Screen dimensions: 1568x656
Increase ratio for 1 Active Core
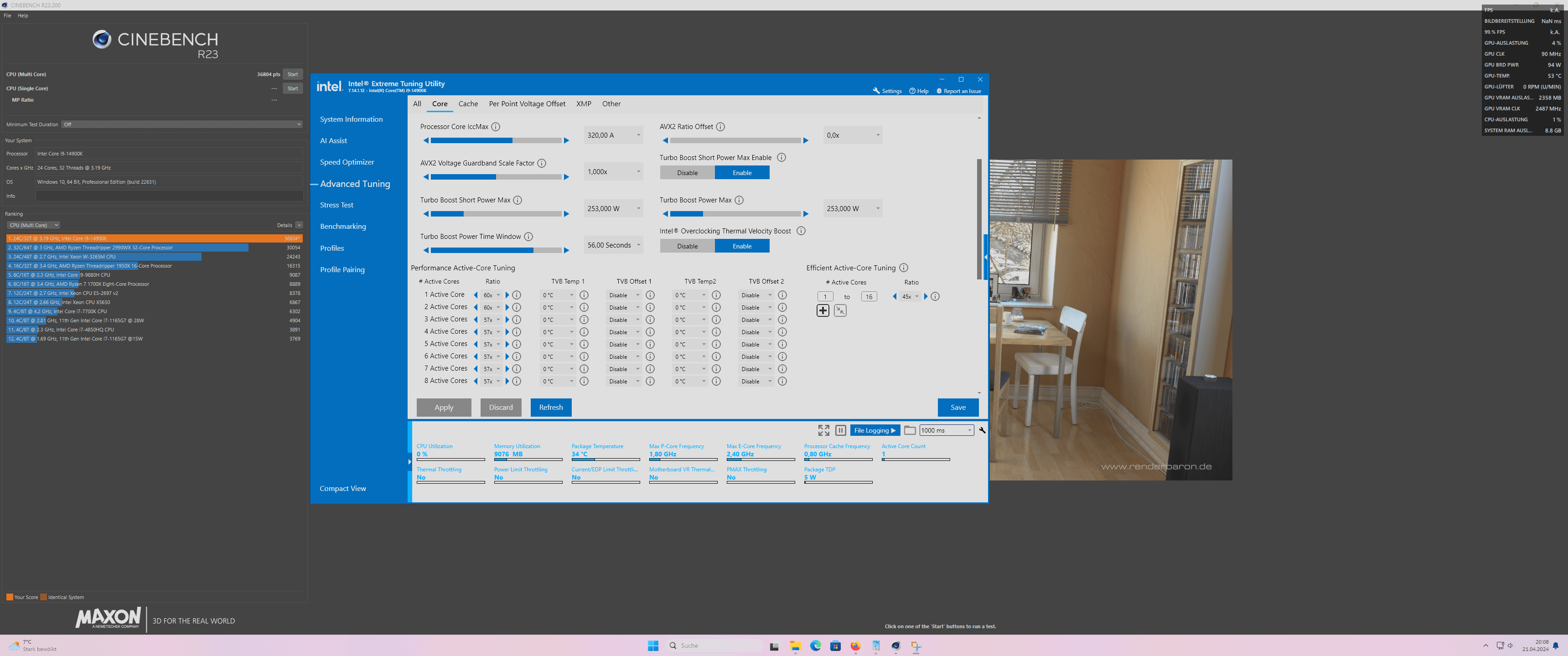[x=507, y=295]
